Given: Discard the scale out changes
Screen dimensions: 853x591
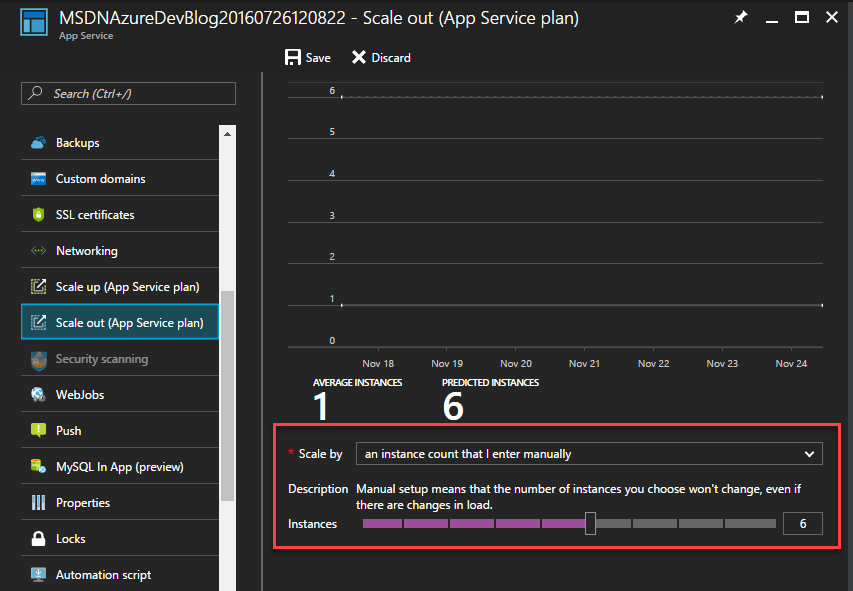Looking at the screenshot, I should coord(381,58).
